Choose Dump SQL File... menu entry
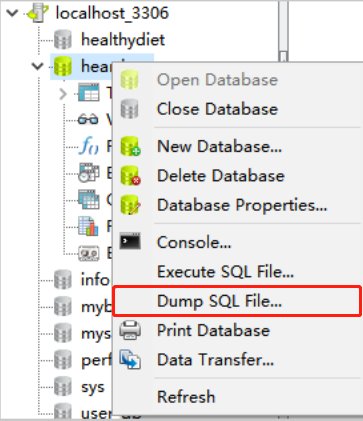Viewport: 363px width, 421px height. coord(237,301)
